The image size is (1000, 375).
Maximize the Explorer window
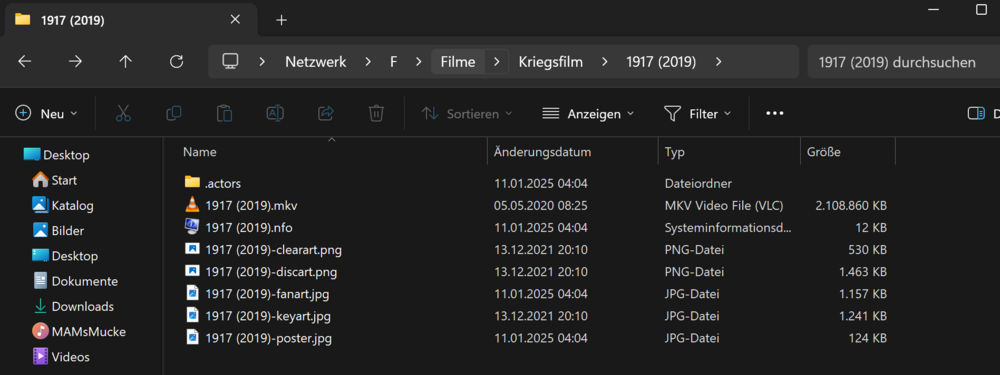tap(982, 10)
